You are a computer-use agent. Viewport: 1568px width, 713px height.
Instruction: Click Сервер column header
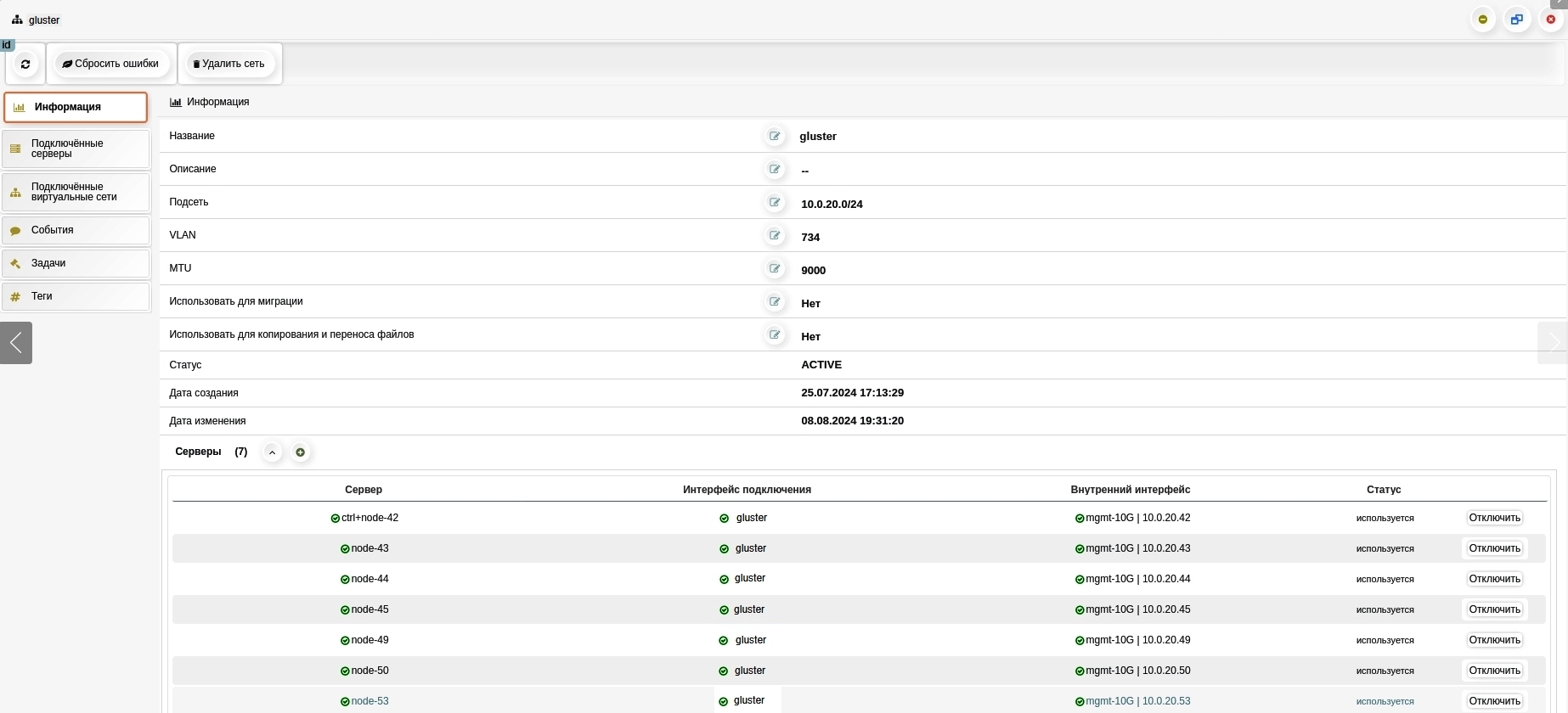pyautogui.click(x=364, y=490)
